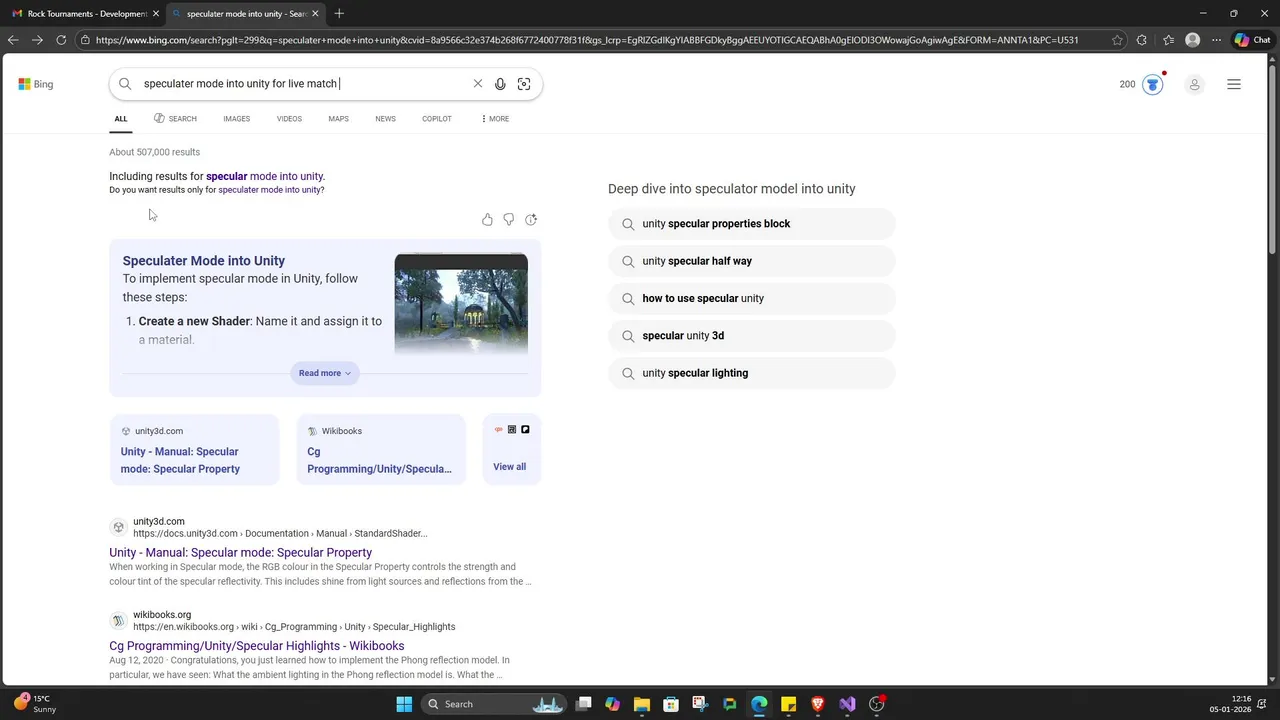
Task: Dislike the answer with thumbs down
Action: (509, 219)
